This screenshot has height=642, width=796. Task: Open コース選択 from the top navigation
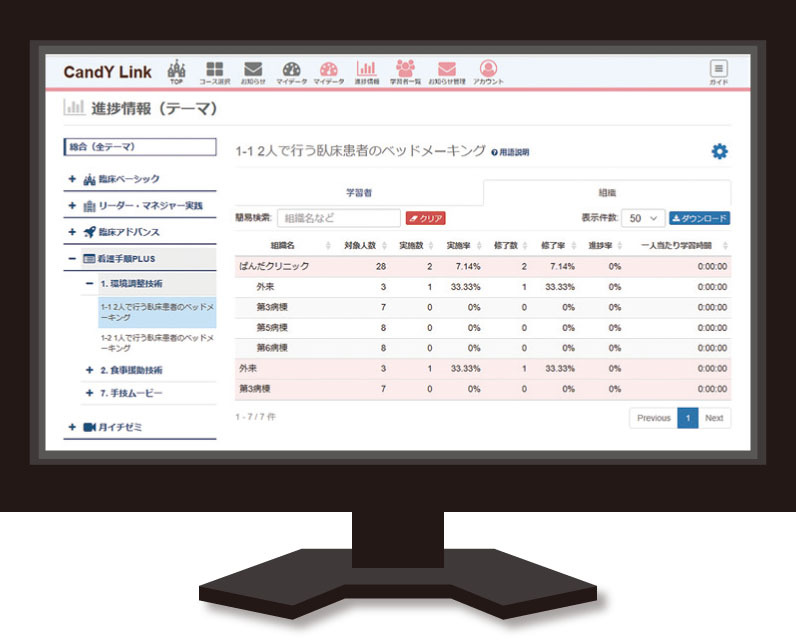(x=213, y=70)
